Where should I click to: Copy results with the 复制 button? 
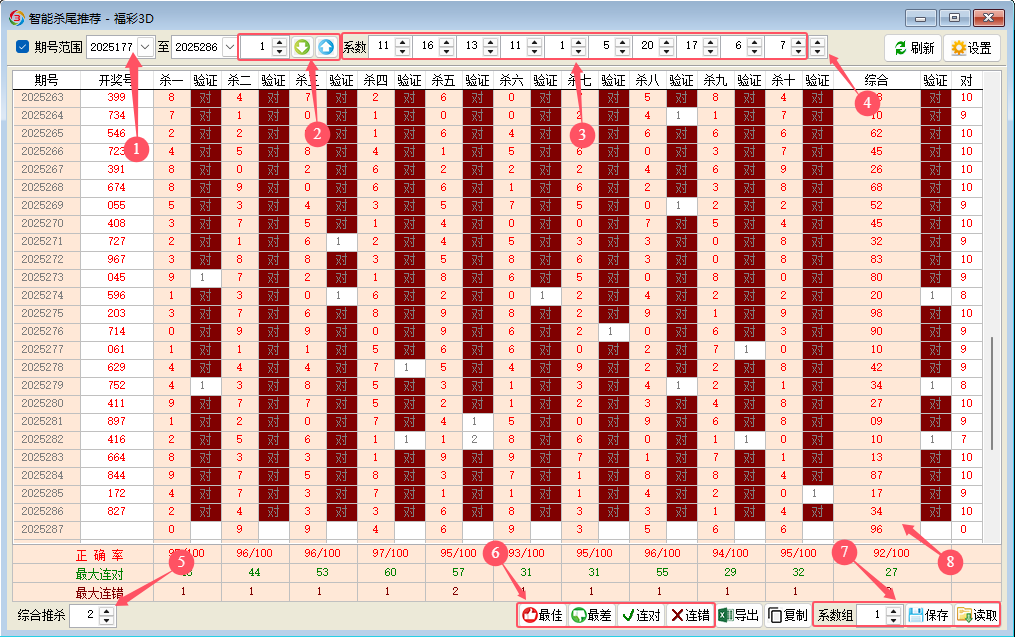(788, 616)
